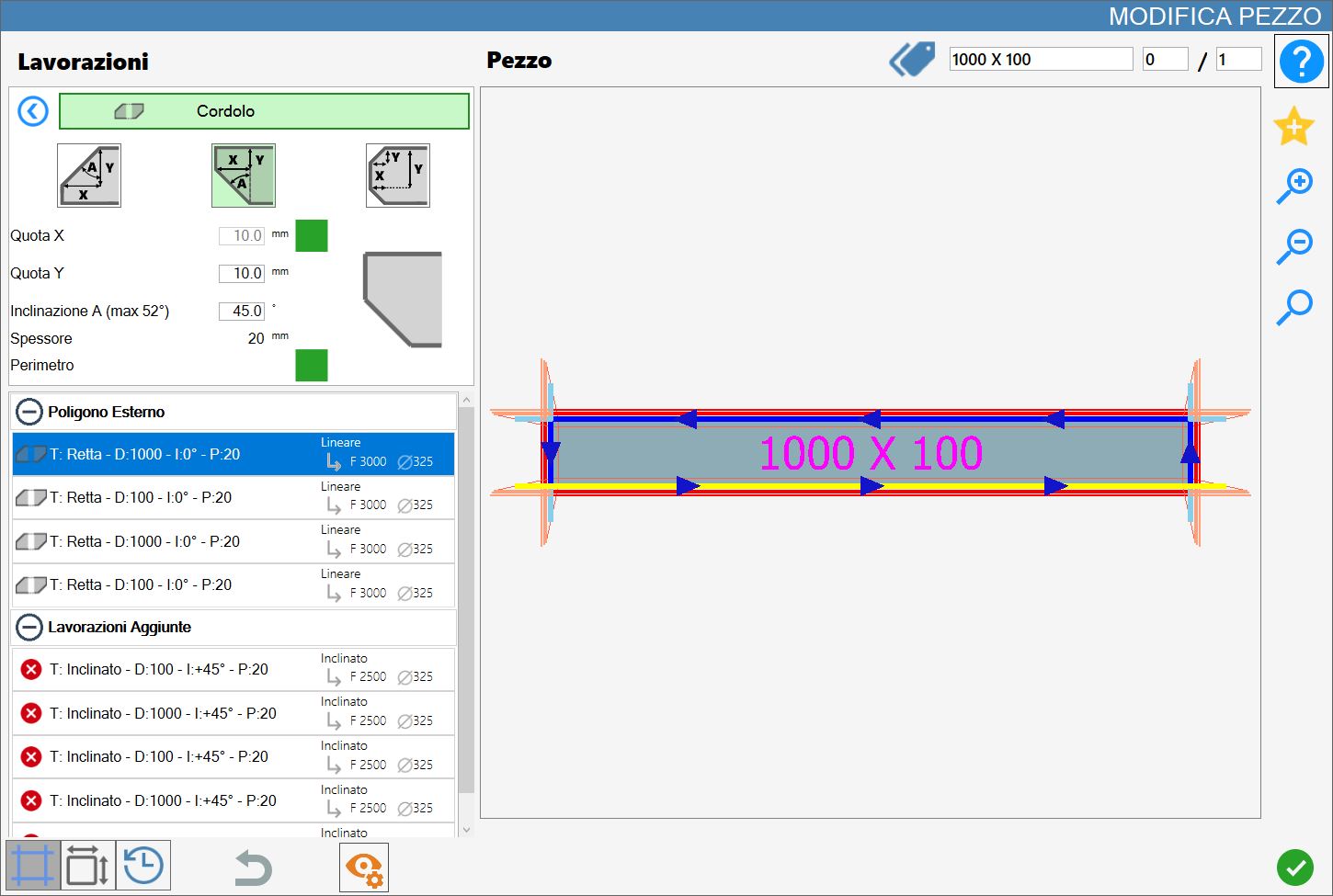
Task: Click the Cordolo header button
Action: click(x=264, y=111)
